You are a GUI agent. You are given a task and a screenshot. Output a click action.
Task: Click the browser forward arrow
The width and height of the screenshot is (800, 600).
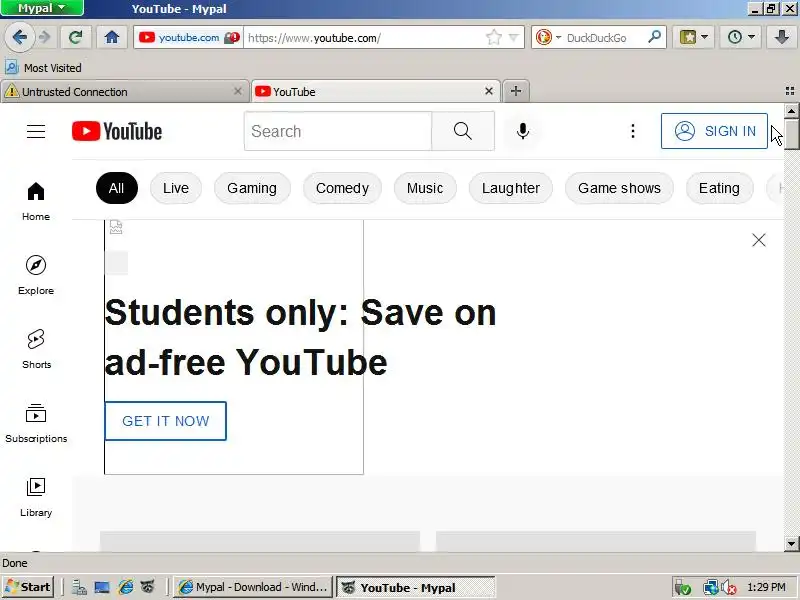[45, 37]
